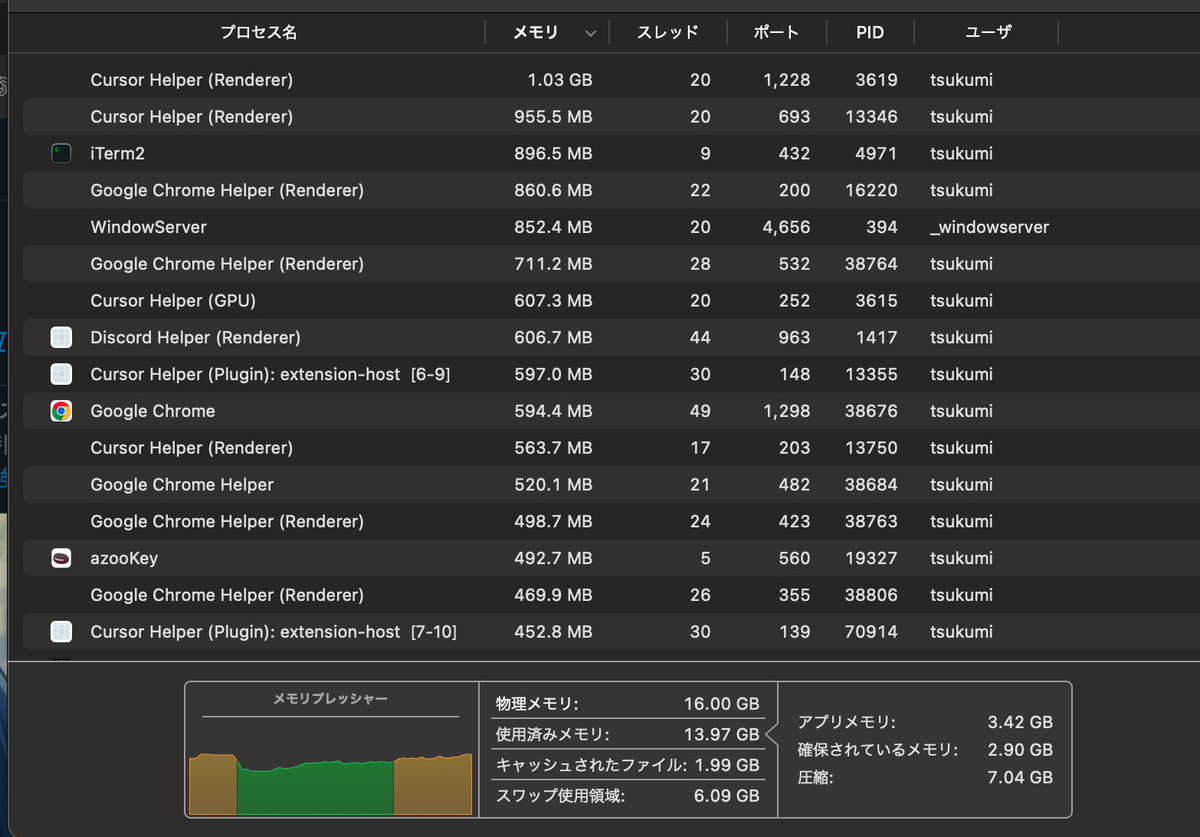Toggle sort direction chevron on メモリ column
This screenshot has width=1200, height=837.
pos(590,33)
